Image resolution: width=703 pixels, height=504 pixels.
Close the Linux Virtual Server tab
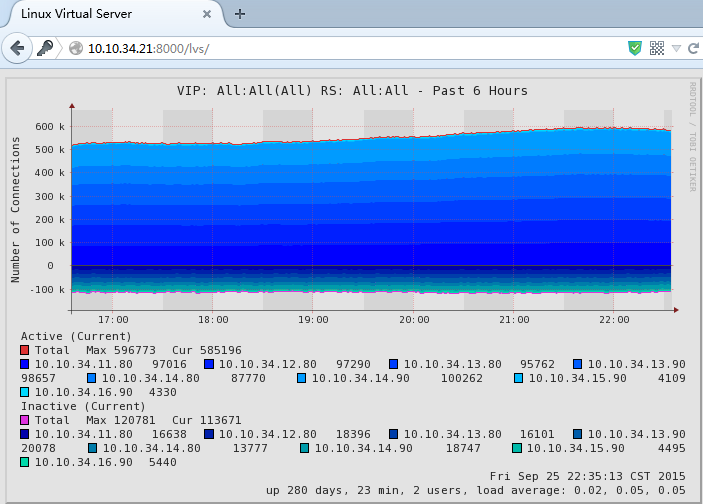click(207, 14)
